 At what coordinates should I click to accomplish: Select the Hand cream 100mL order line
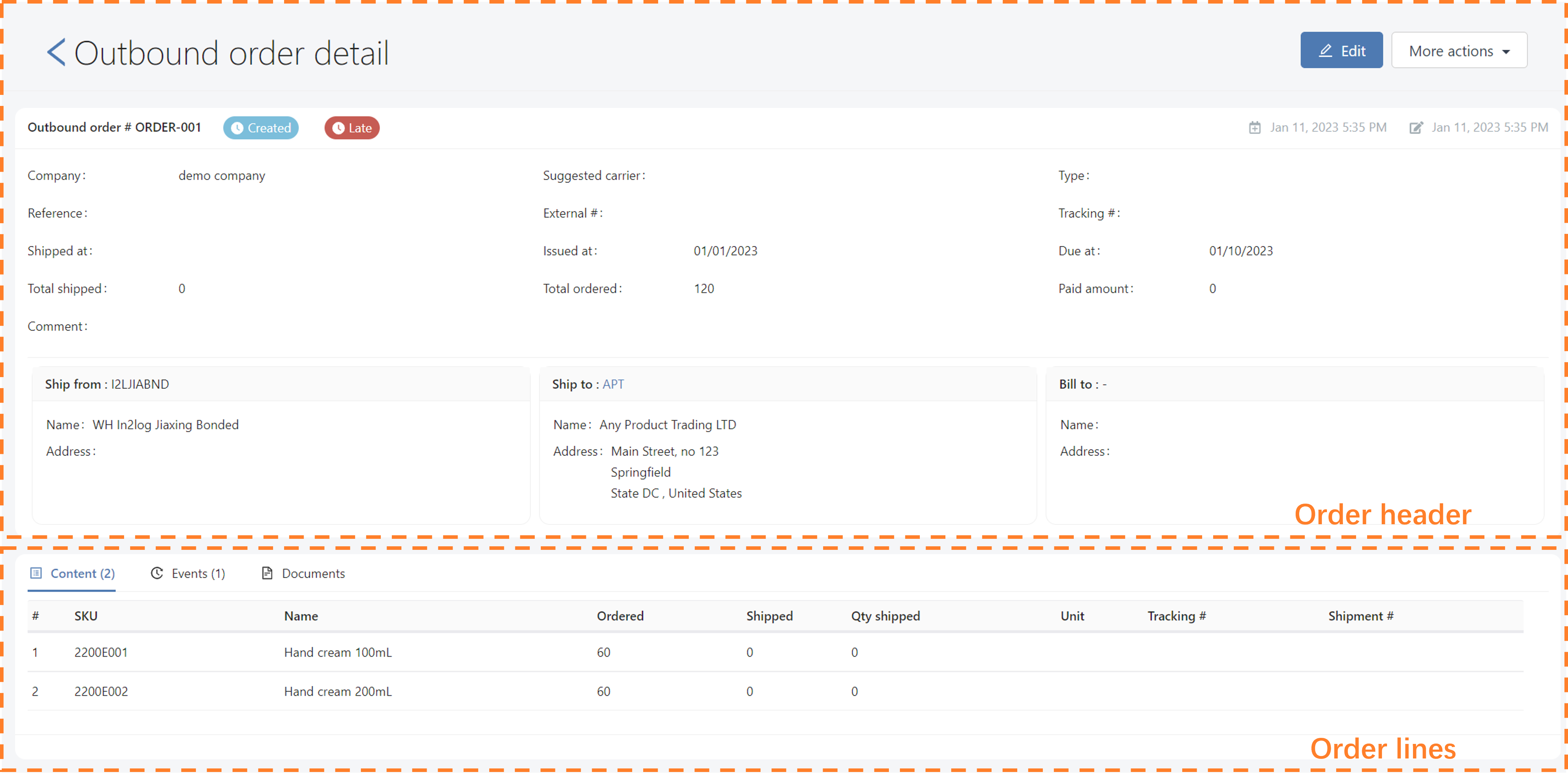(x=338, y=652)
